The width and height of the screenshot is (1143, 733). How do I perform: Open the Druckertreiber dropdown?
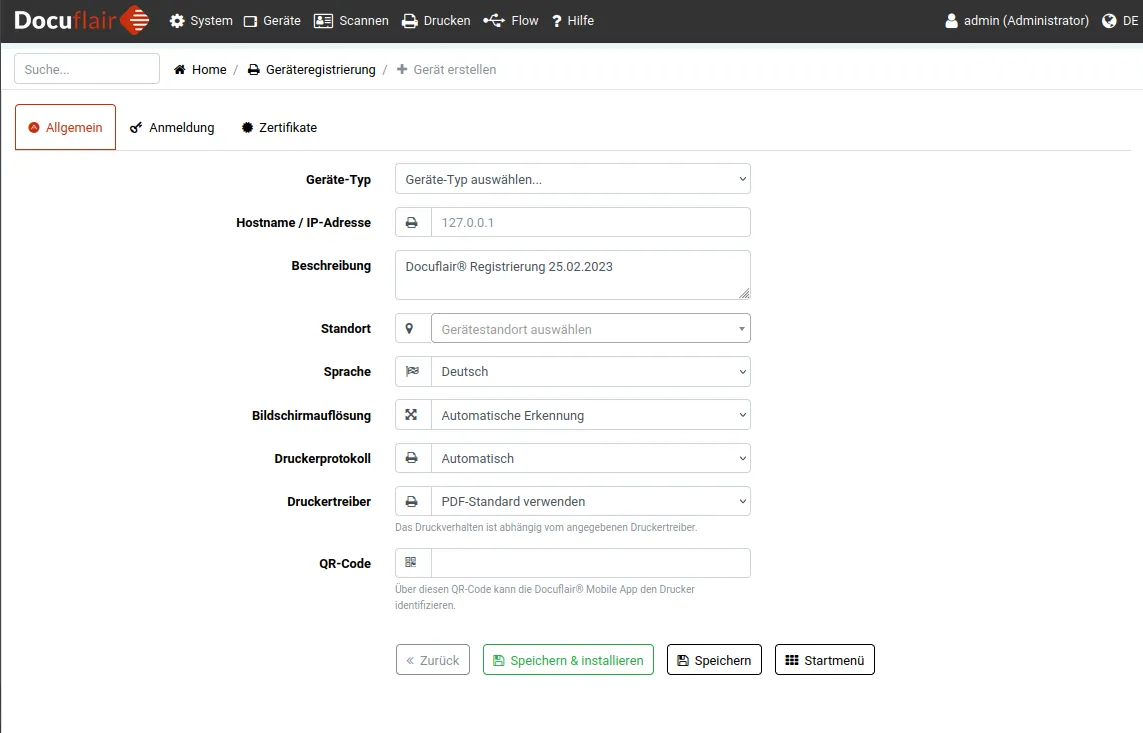(590, 502)
